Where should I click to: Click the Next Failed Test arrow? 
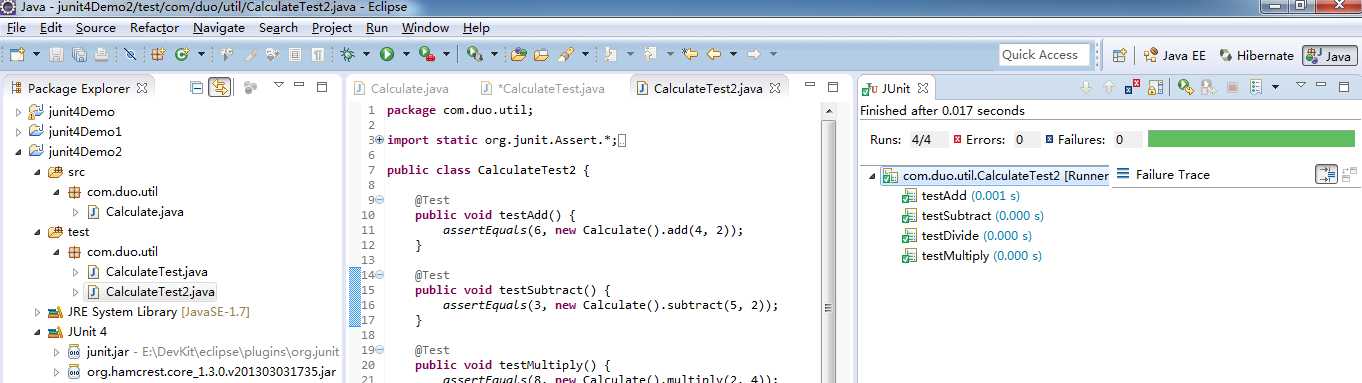pyautogui.click(x=1087, y=88)
